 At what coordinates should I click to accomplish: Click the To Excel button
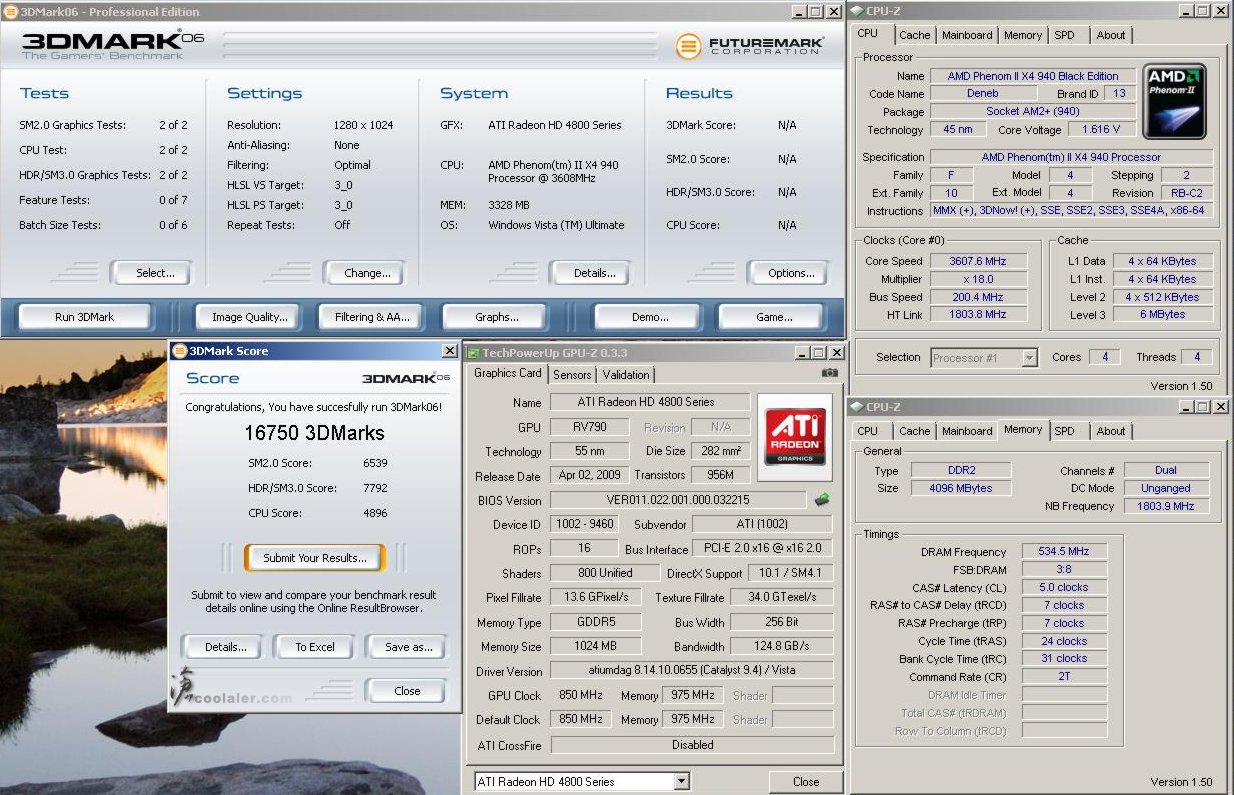[x=315, y=647]
